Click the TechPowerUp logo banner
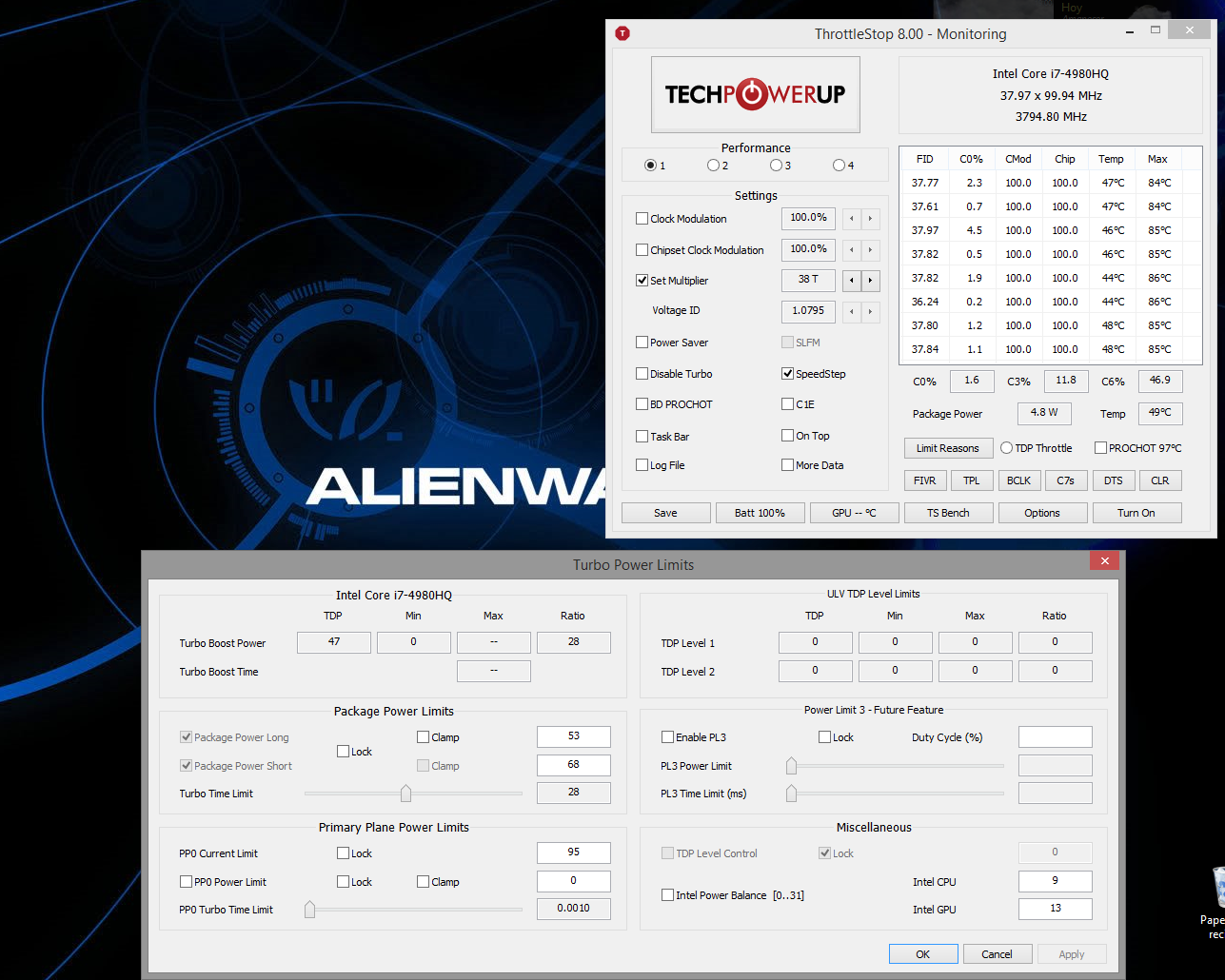This screenshot has width=1225, height=980. coord(755,94)
